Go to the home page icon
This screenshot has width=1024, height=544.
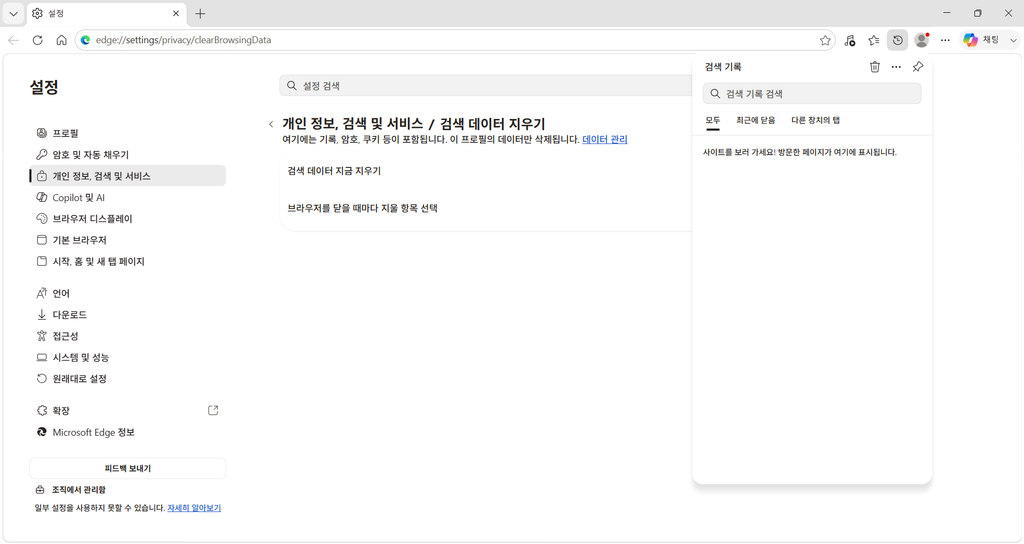click(61, 40)
